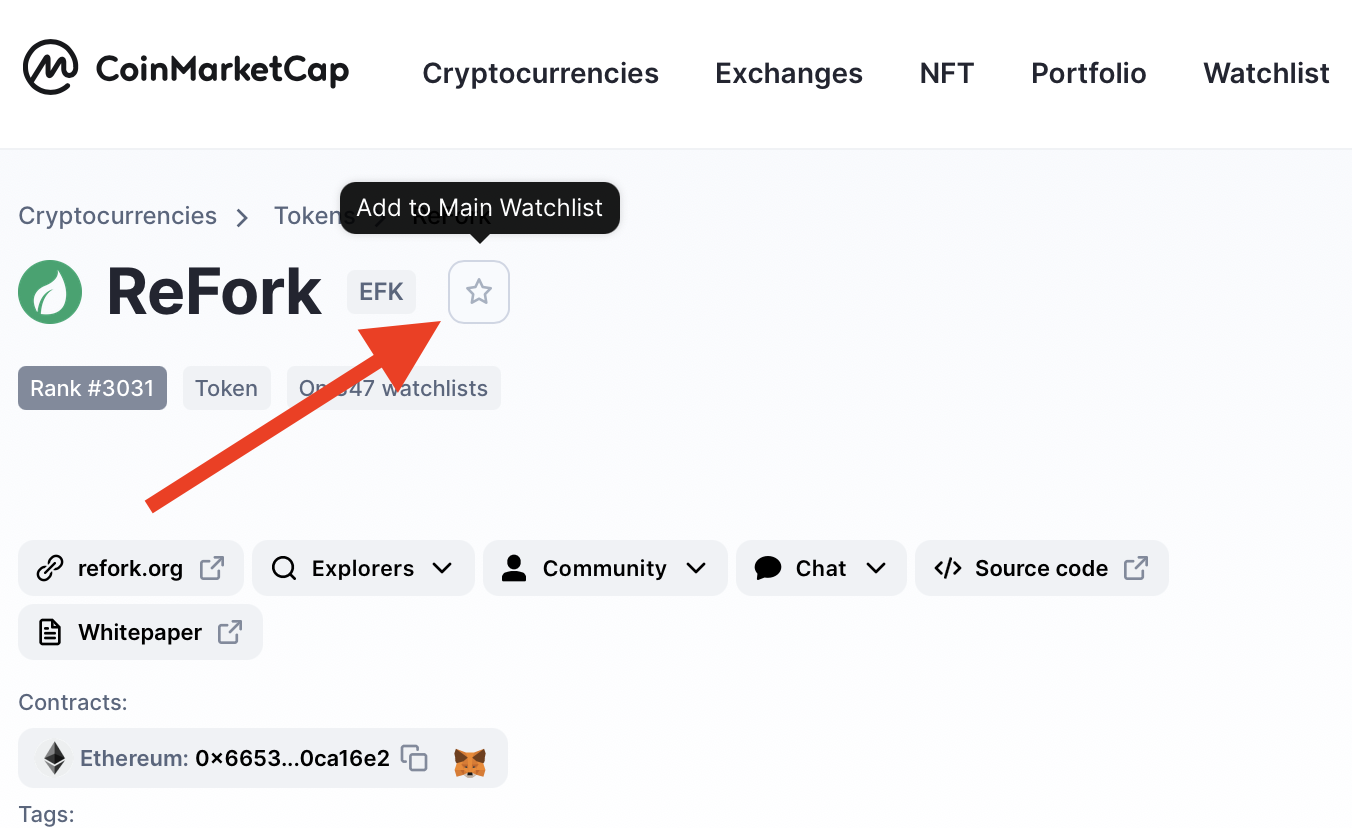Viewport: 1352px width, 828px height.
Task: Click the Token tag chip
Action: 226,388
